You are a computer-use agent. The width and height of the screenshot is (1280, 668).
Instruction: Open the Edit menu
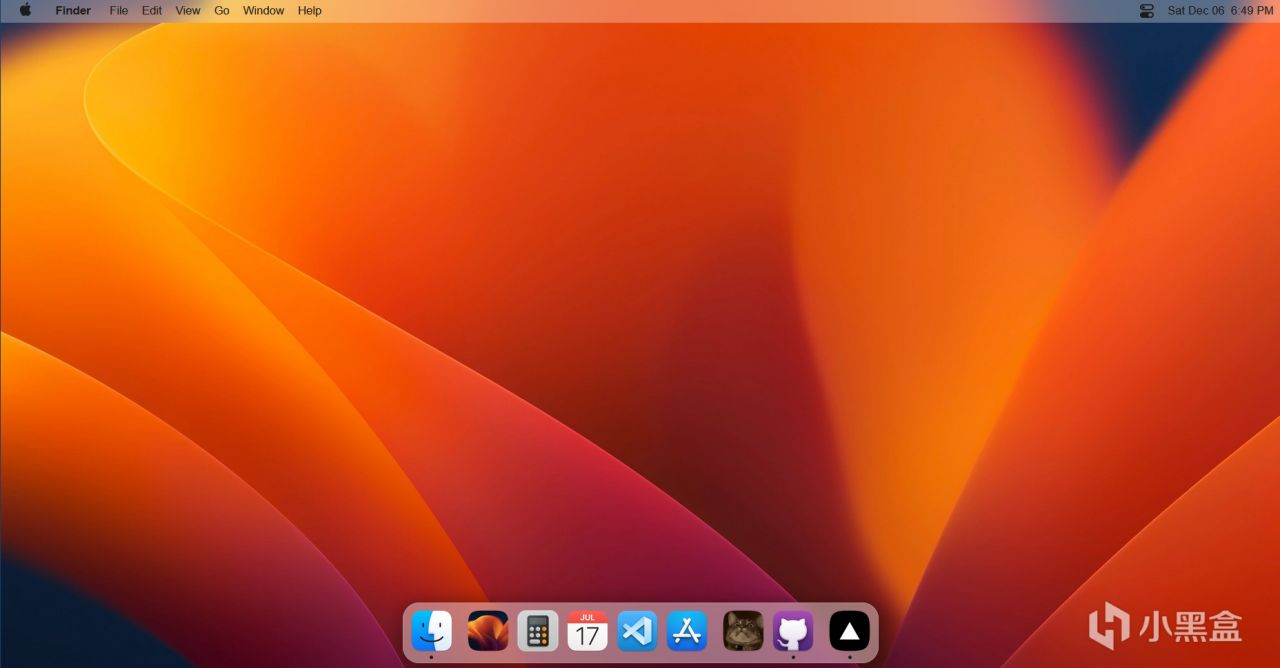click(152, 10)
